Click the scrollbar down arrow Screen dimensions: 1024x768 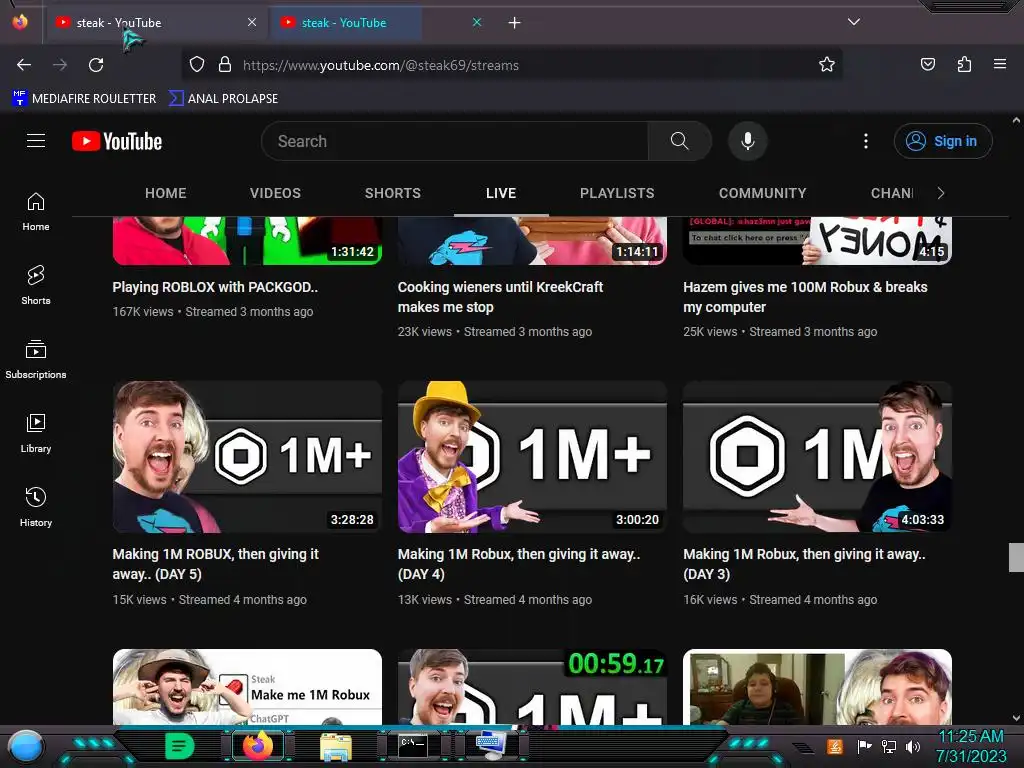pos(1016,718)
